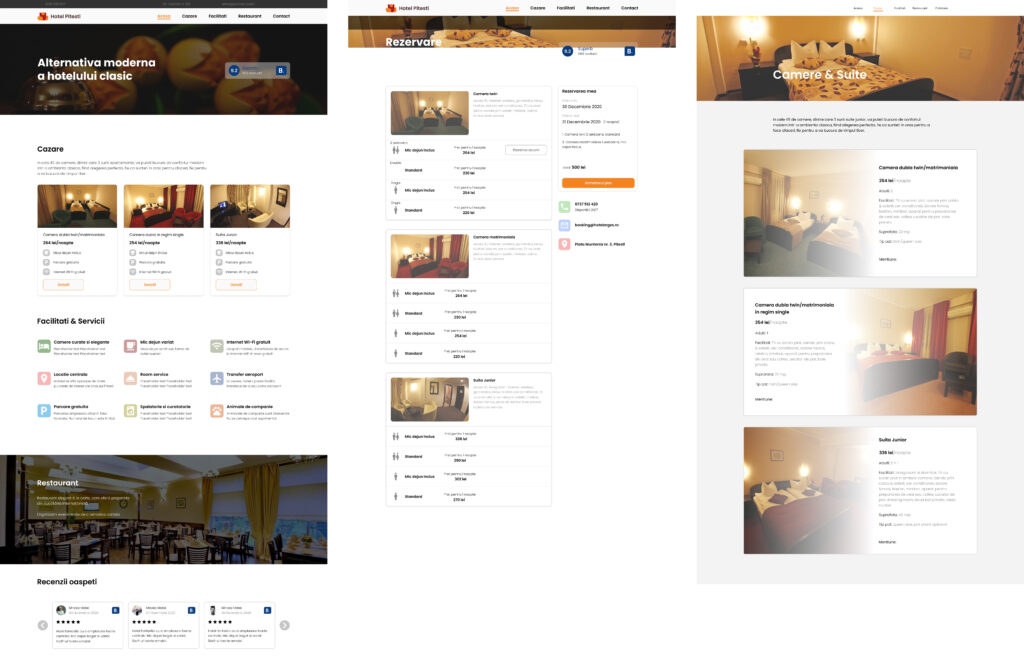Click the airplane icon for Transfer aeroport
Screen dimensions: 1024x668
(x=217, y=378)
